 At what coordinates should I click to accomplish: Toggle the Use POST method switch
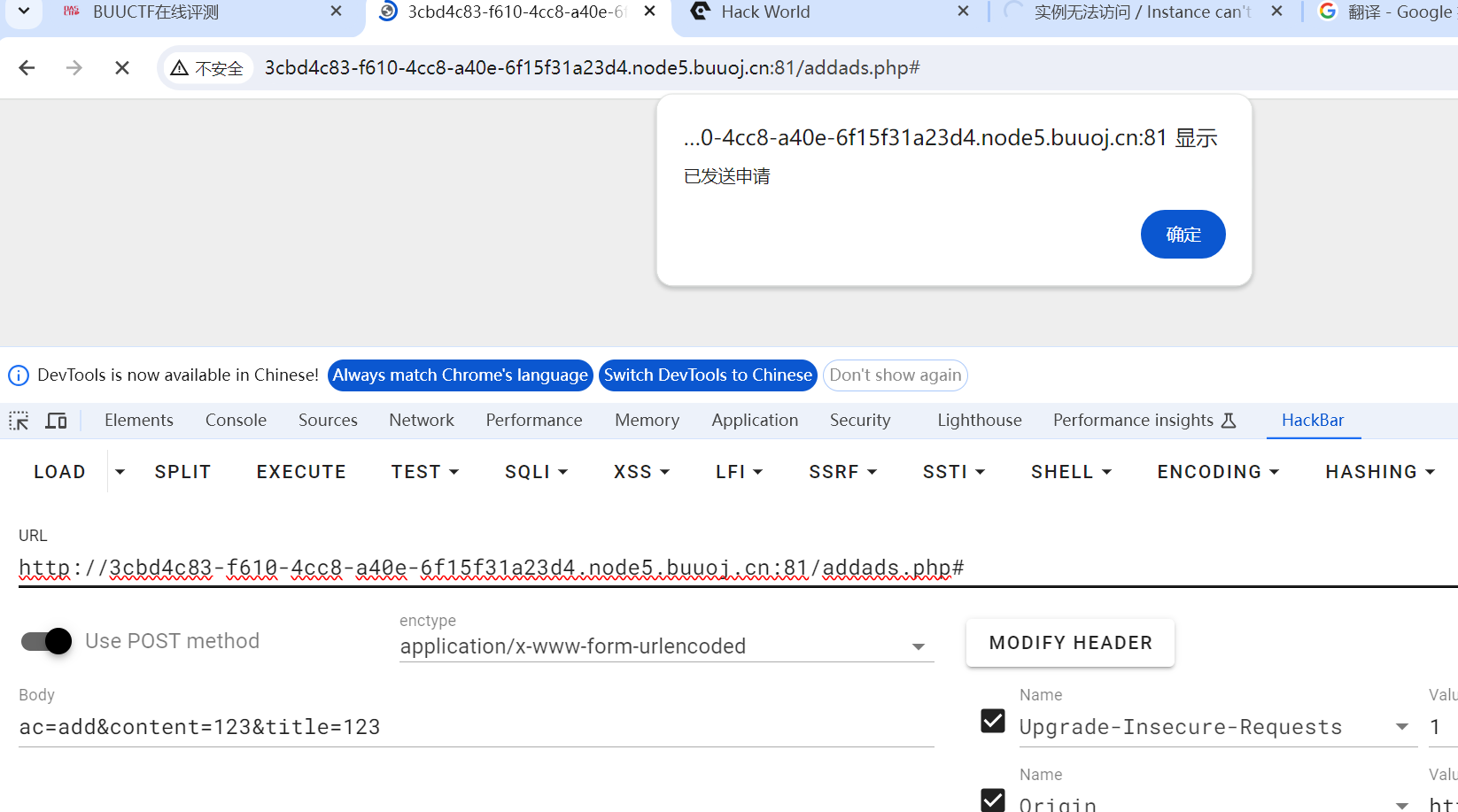tap(46, 641)
